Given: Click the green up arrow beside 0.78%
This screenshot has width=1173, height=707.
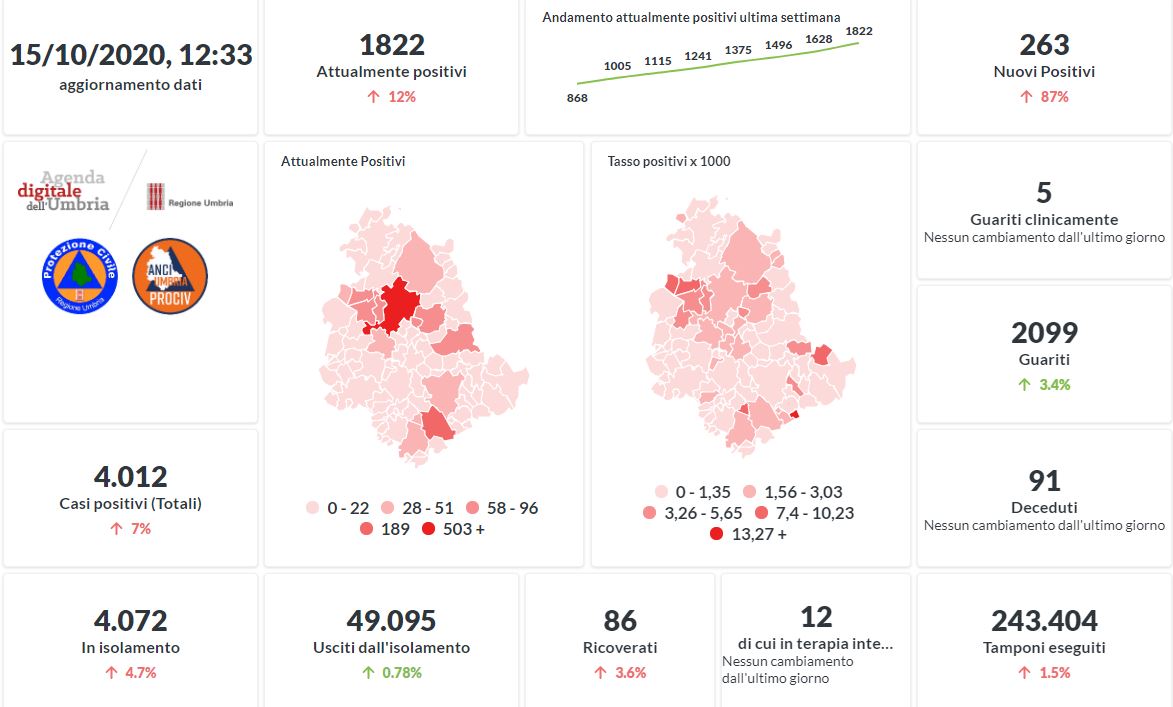Looking at the screenshot, I should (367, 673).
